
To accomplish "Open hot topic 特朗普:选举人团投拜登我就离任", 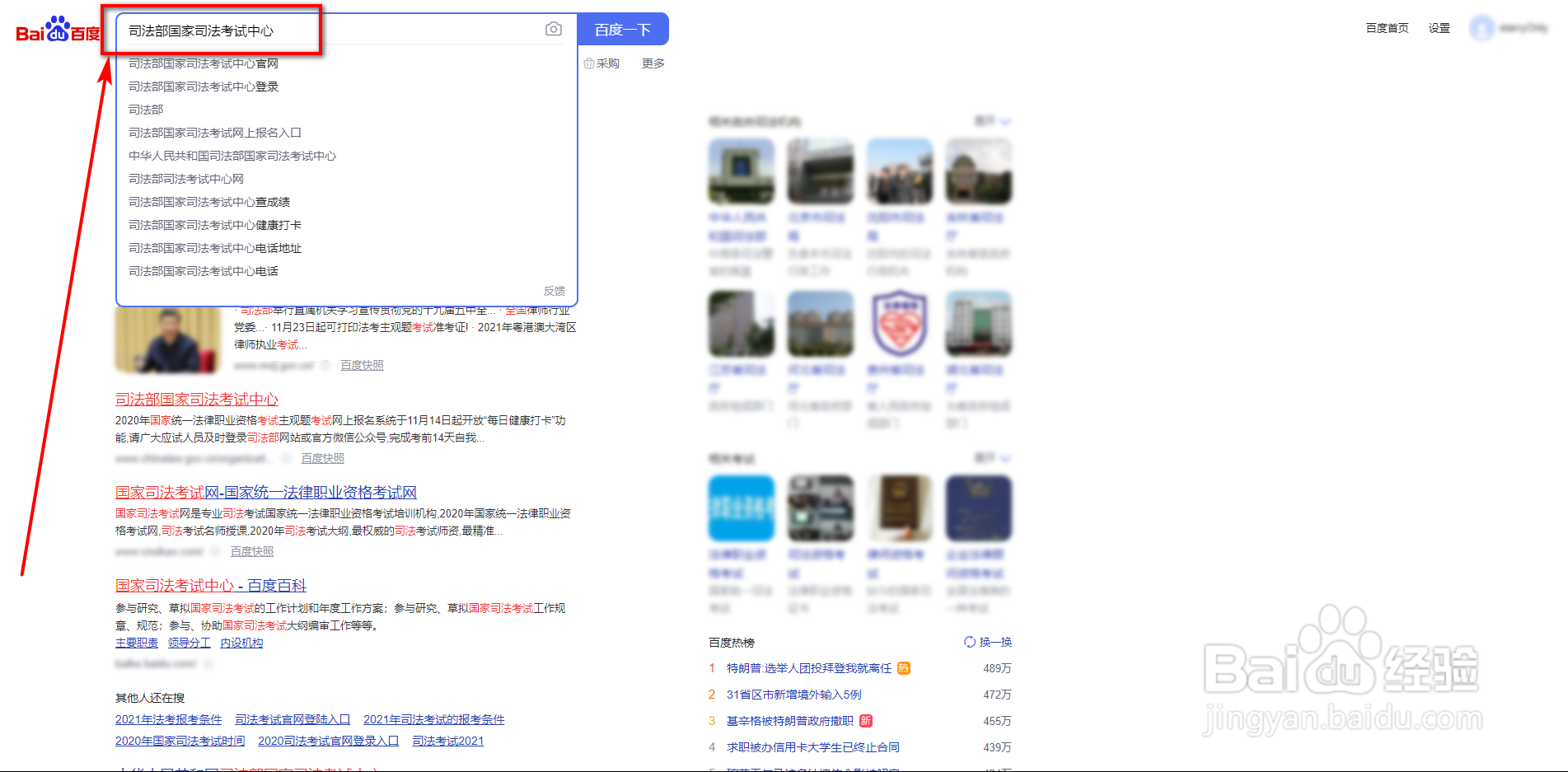I will (809, 668).
